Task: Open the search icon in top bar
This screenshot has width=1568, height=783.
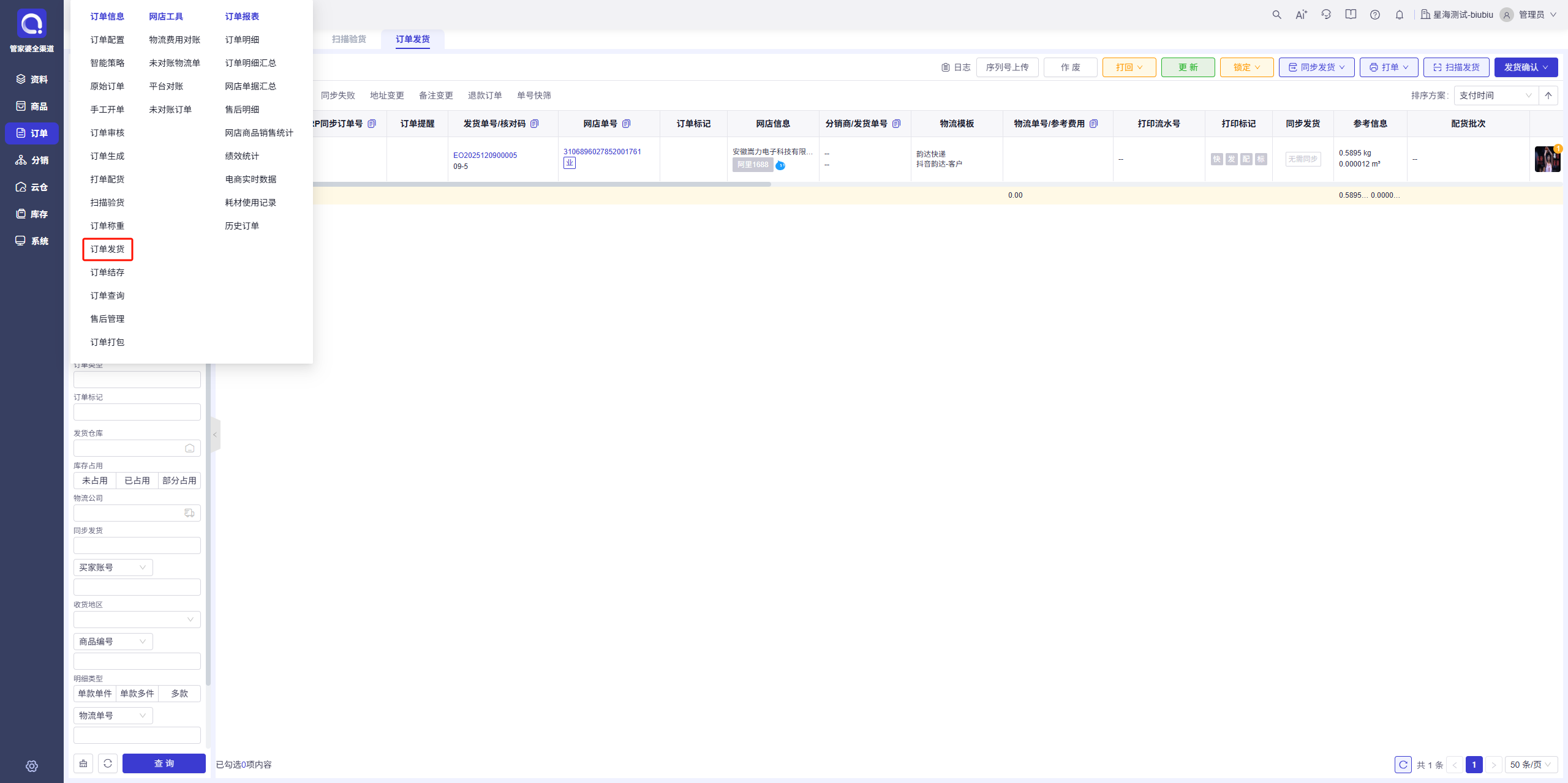Action: [1276, 15]
